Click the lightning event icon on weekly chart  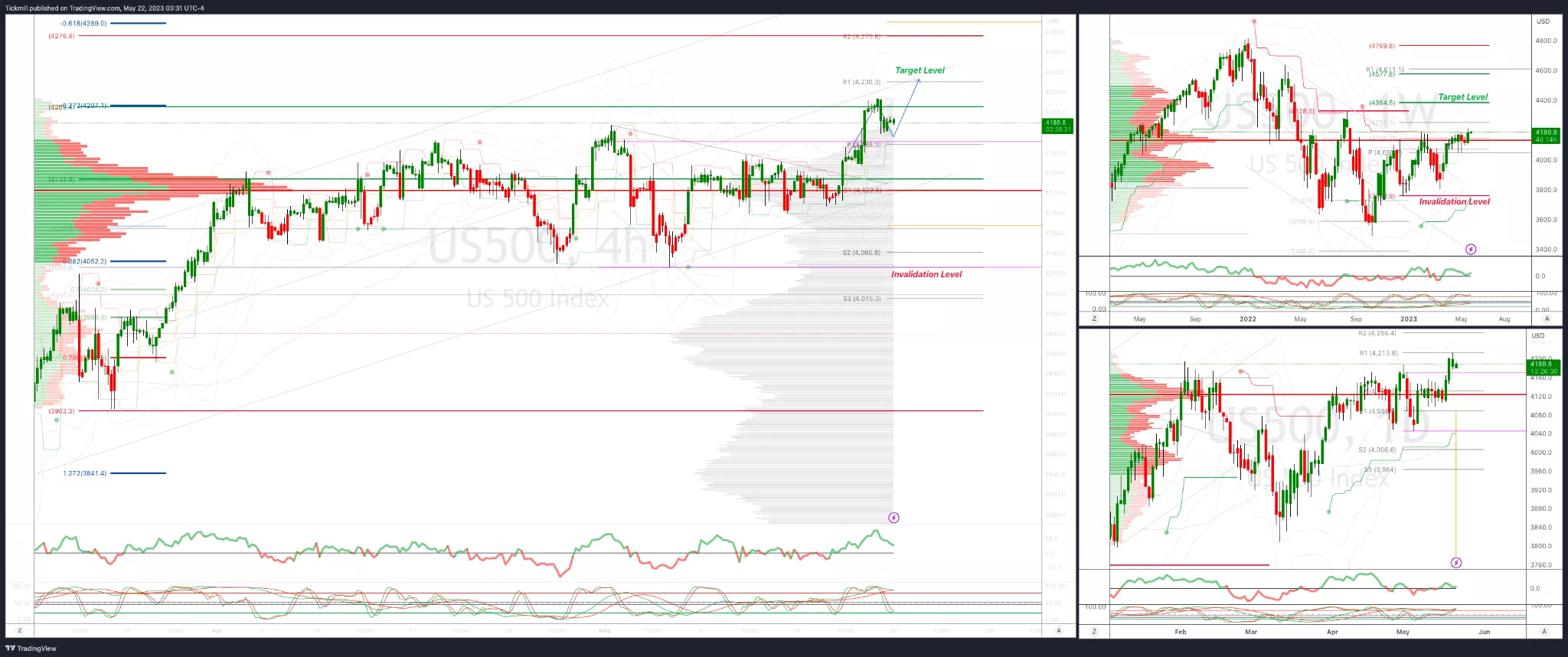pyautogui.click(x=1471, y=249)
